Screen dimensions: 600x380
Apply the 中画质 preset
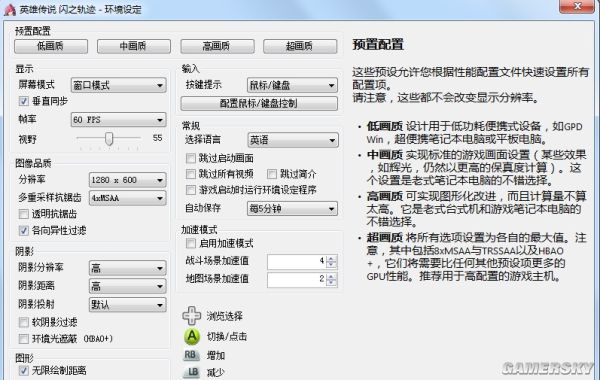(x=134, y=46)
